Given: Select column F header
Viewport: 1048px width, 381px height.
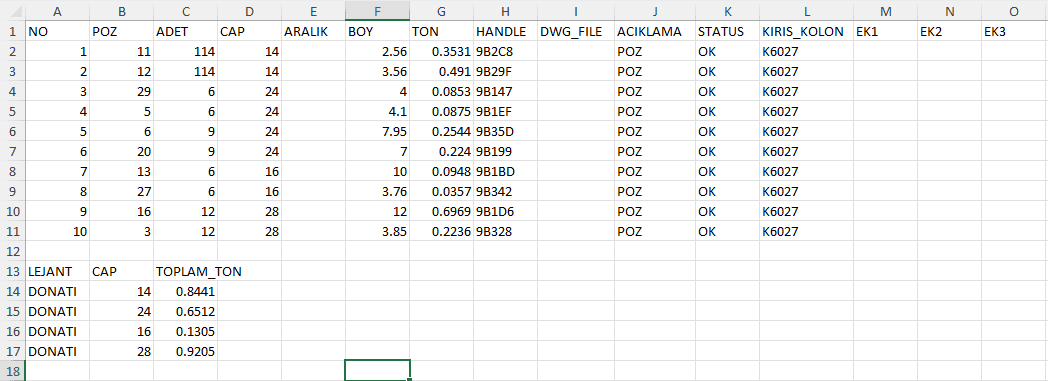Looking at the screenshot, I should click(378, 11).
